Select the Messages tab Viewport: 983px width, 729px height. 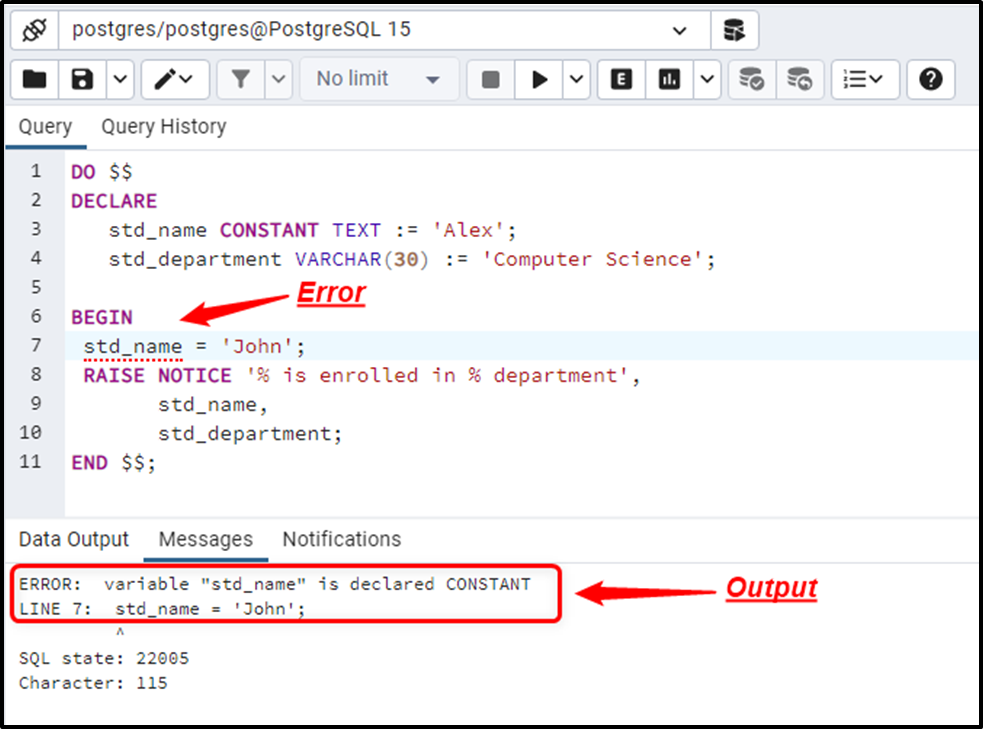[x=205, y=539]
